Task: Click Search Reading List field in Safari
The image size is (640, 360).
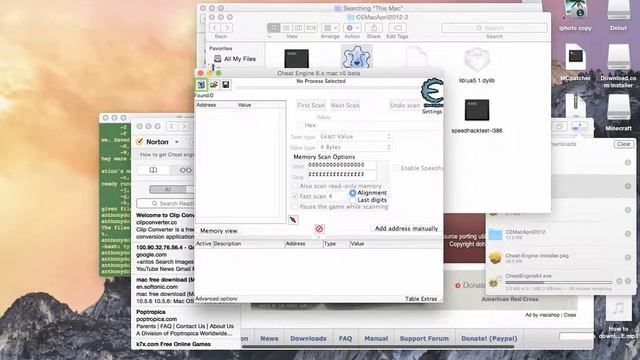Action: coord(165,203)
